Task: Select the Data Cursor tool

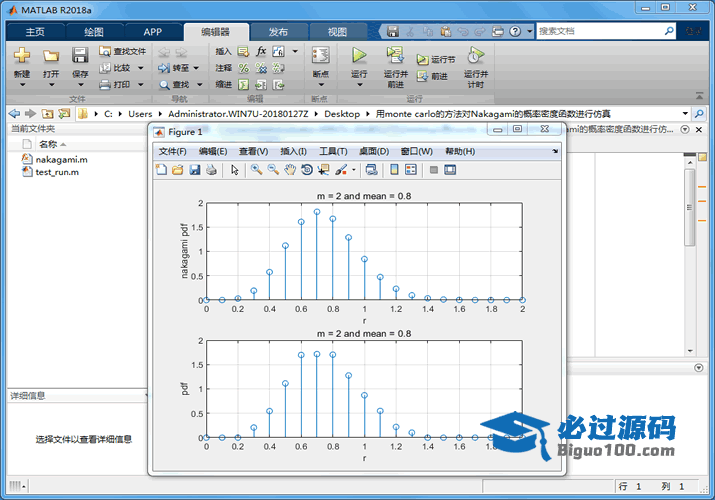Action: pyautogui.click(x=324, y=170)
